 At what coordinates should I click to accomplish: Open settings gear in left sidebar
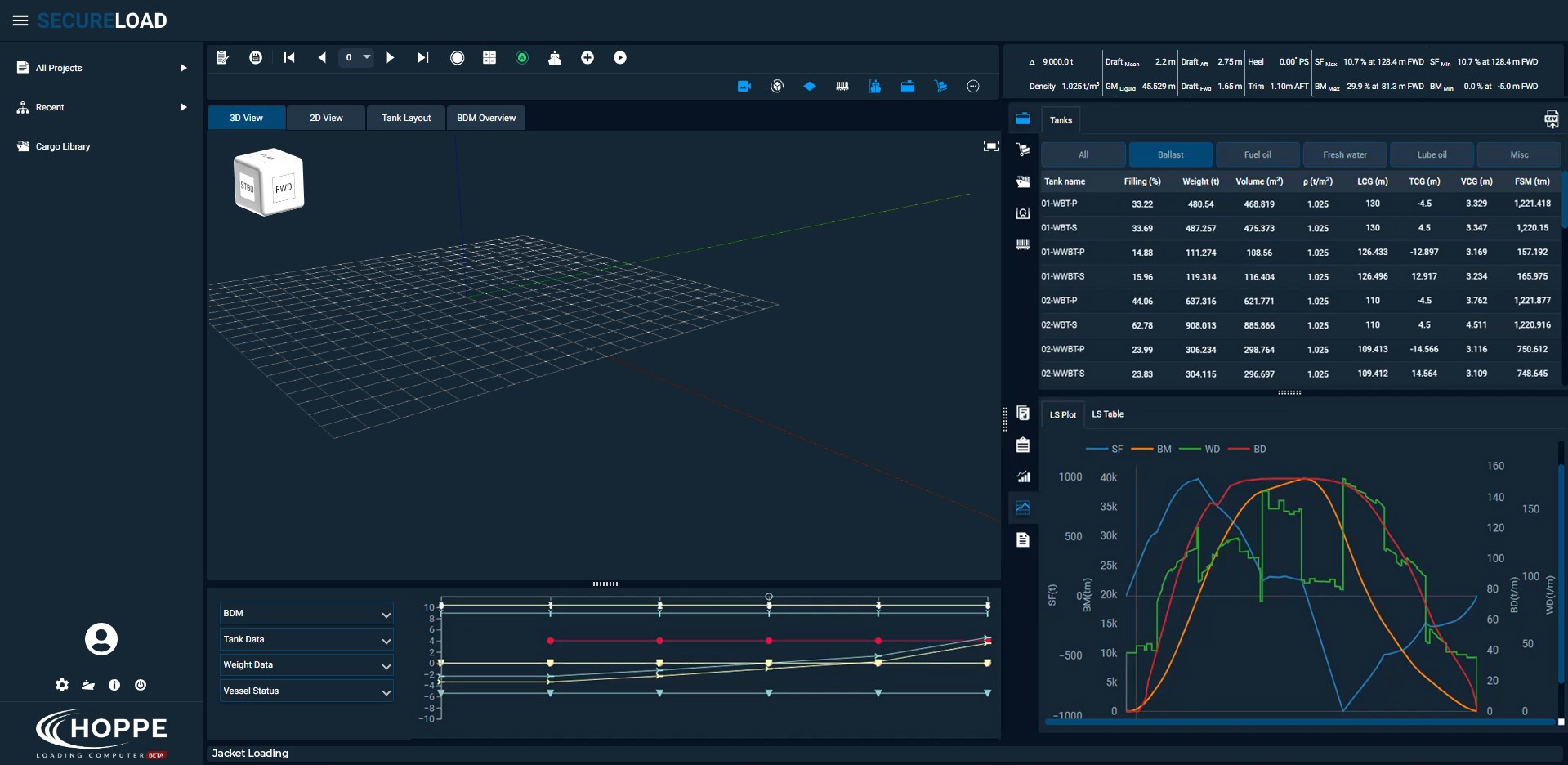[x=62, y=685]
